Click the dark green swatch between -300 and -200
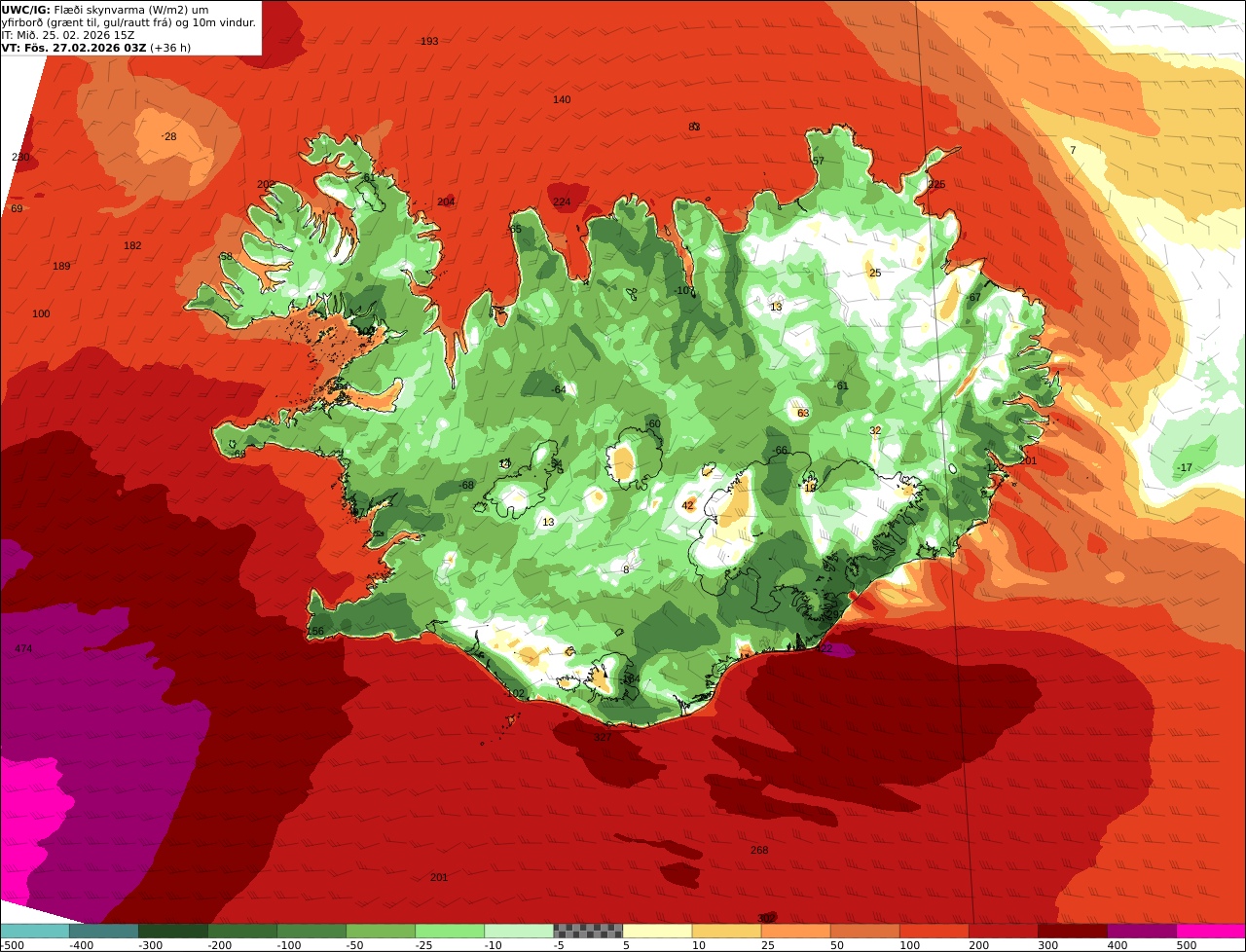This screenshot has height=952, width=1246. click(x=173, y=931)
